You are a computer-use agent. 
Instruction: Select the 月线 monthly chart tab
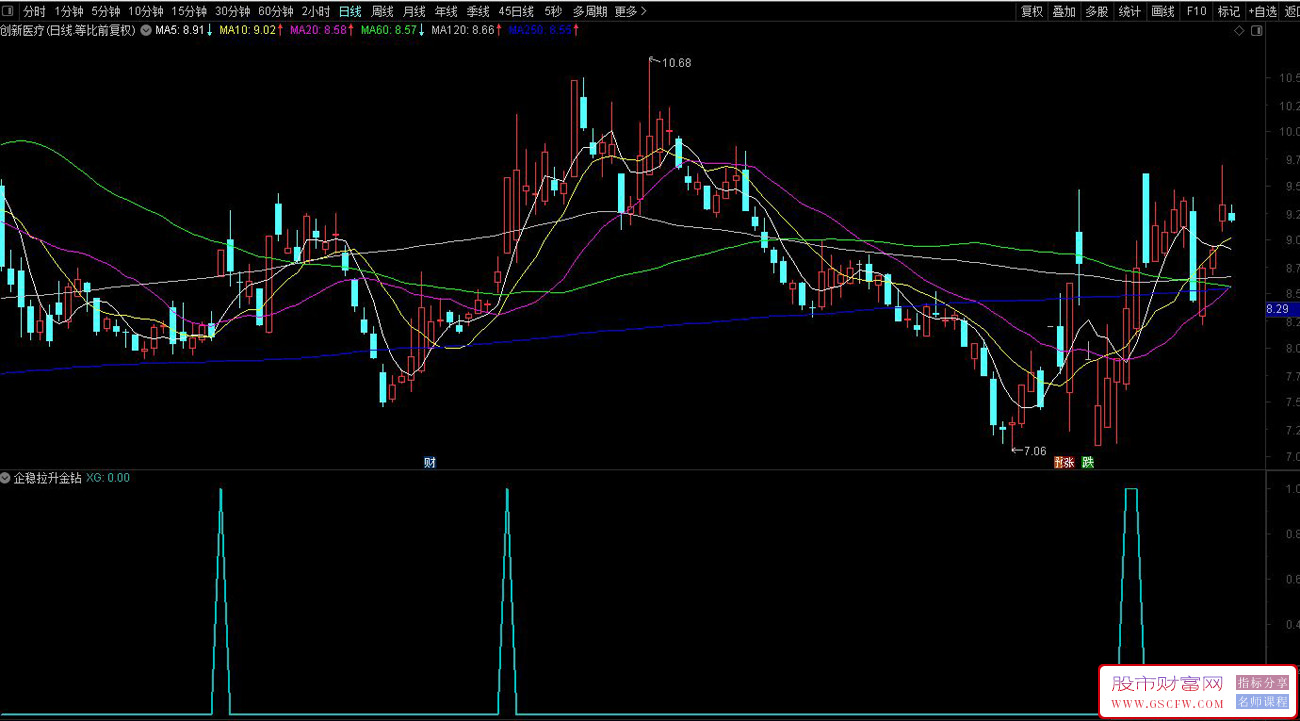414,11
